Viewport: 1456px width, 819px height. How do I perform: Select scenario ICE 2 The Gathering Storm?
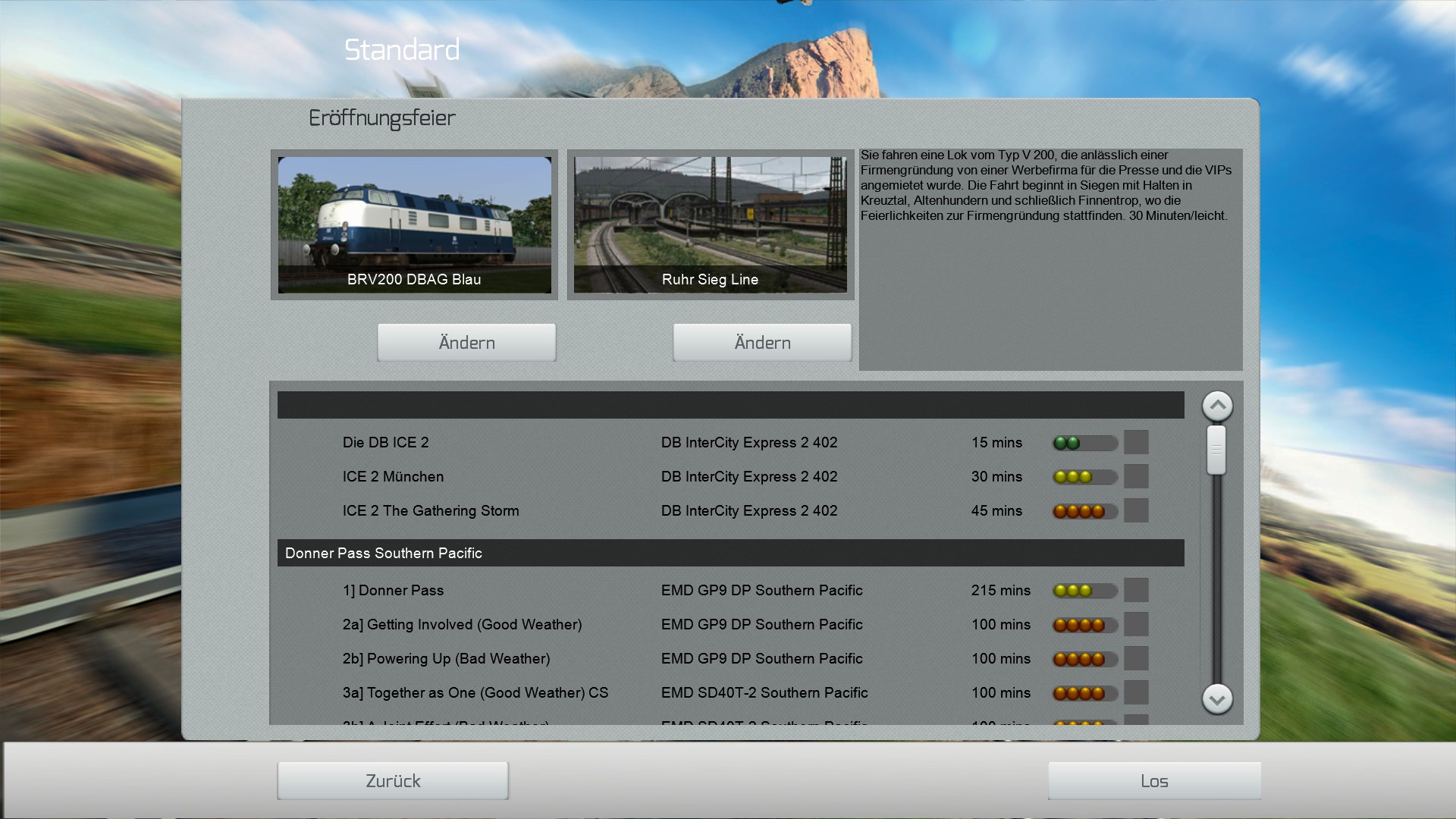pyautogui.click(x=431, y=510)
